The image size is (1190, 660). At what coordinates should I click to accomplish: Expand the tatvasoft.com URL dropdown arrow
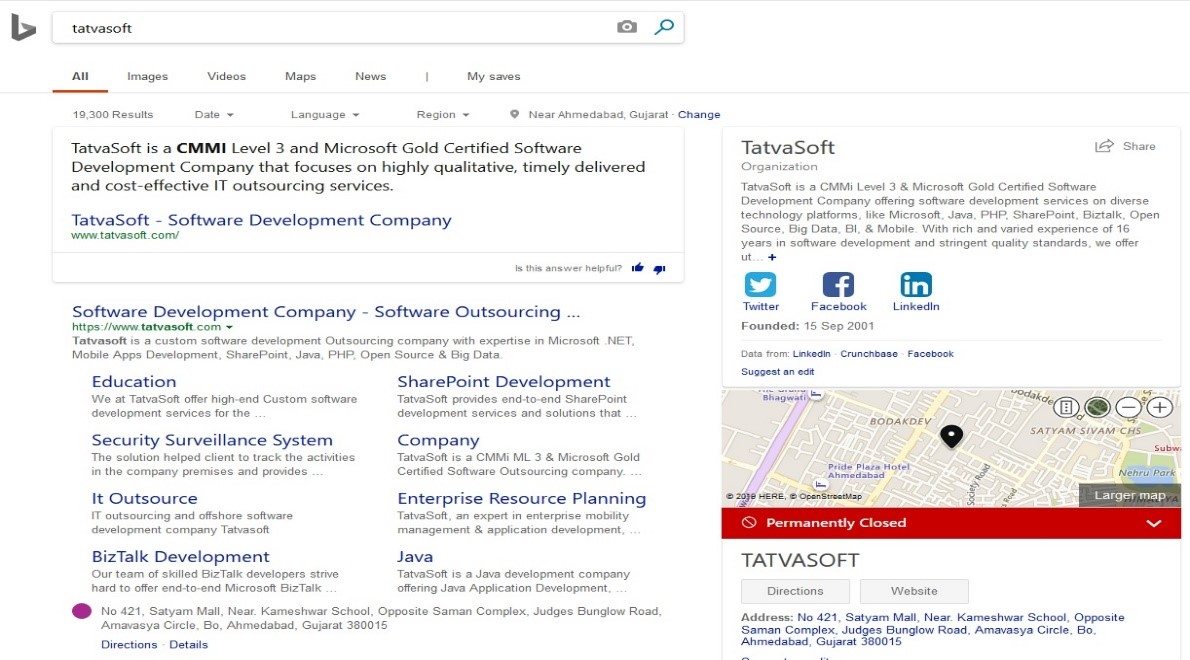point(229,327)
